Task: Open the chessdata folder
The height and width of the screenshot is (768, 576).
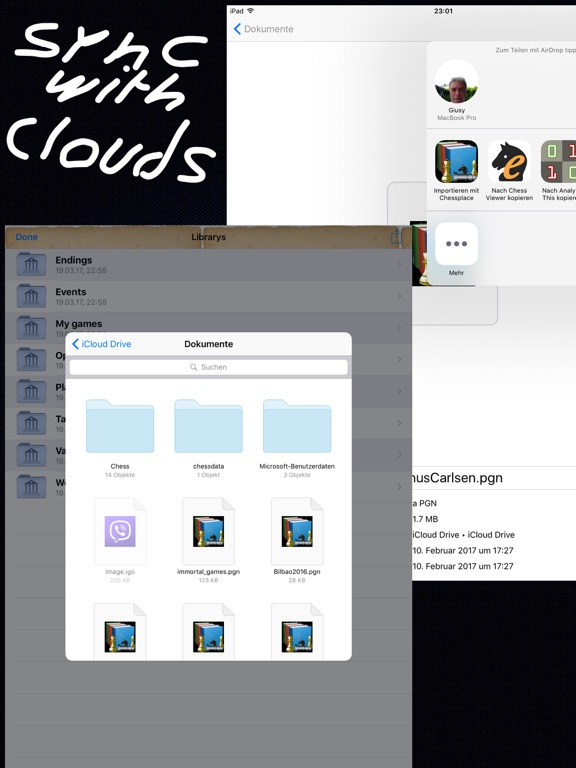Action: pos(209,426)
